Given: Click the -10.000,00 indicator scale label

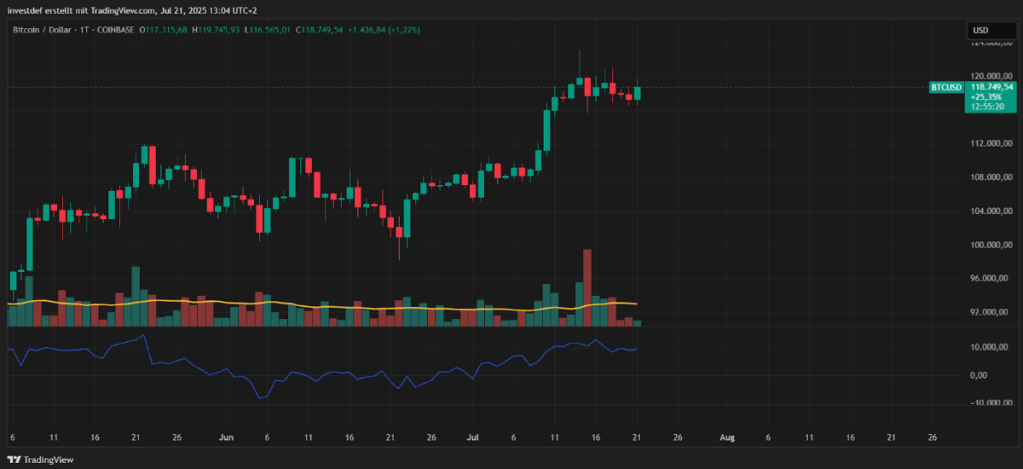Looking at the screenshot, I should 990,403.
